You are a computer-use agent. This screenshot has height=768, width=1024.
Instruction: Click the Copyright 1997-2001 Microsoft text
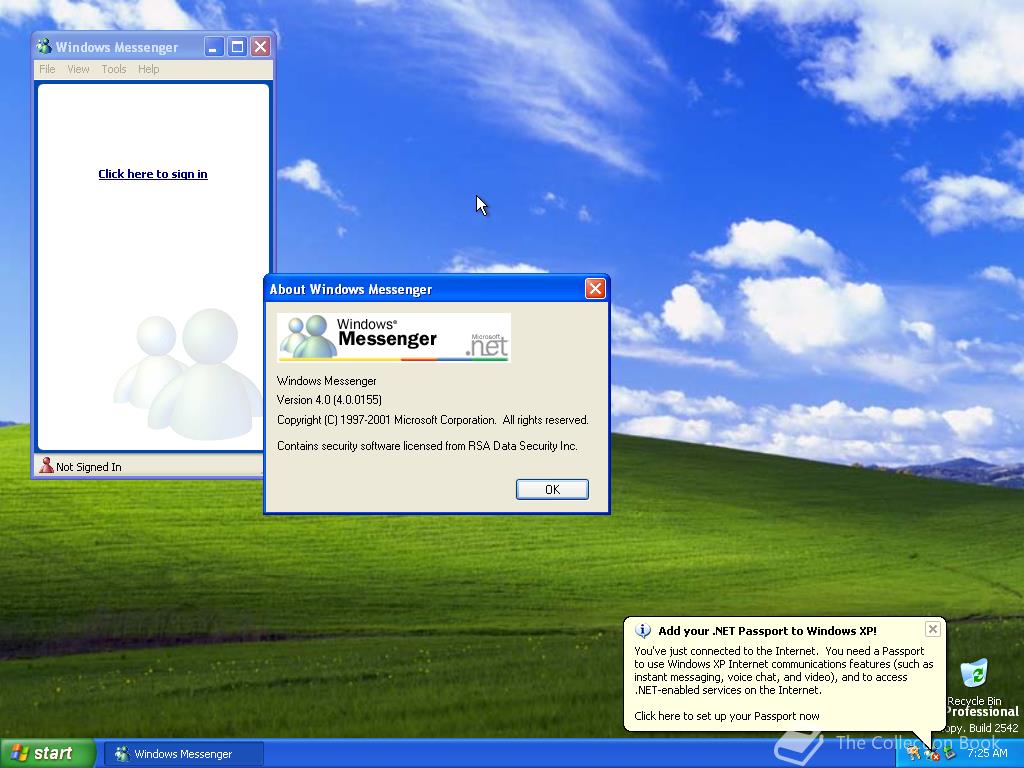pyautogui.click(x=433, y=420)
